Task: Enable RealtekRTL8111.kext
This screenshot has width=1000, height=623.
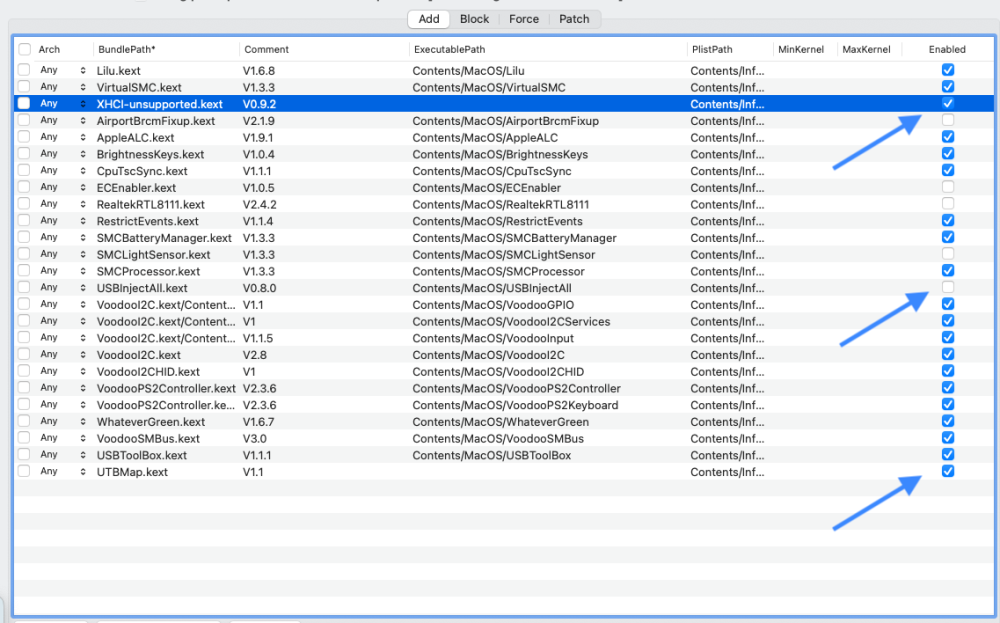Action: click(x=948, y=203)
